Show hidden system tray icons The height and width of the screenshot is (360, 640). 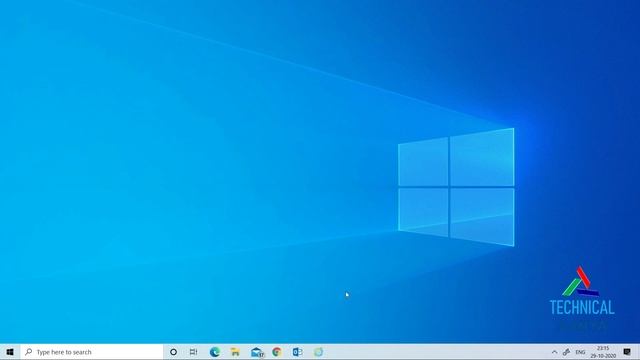(x=554, y=352)
